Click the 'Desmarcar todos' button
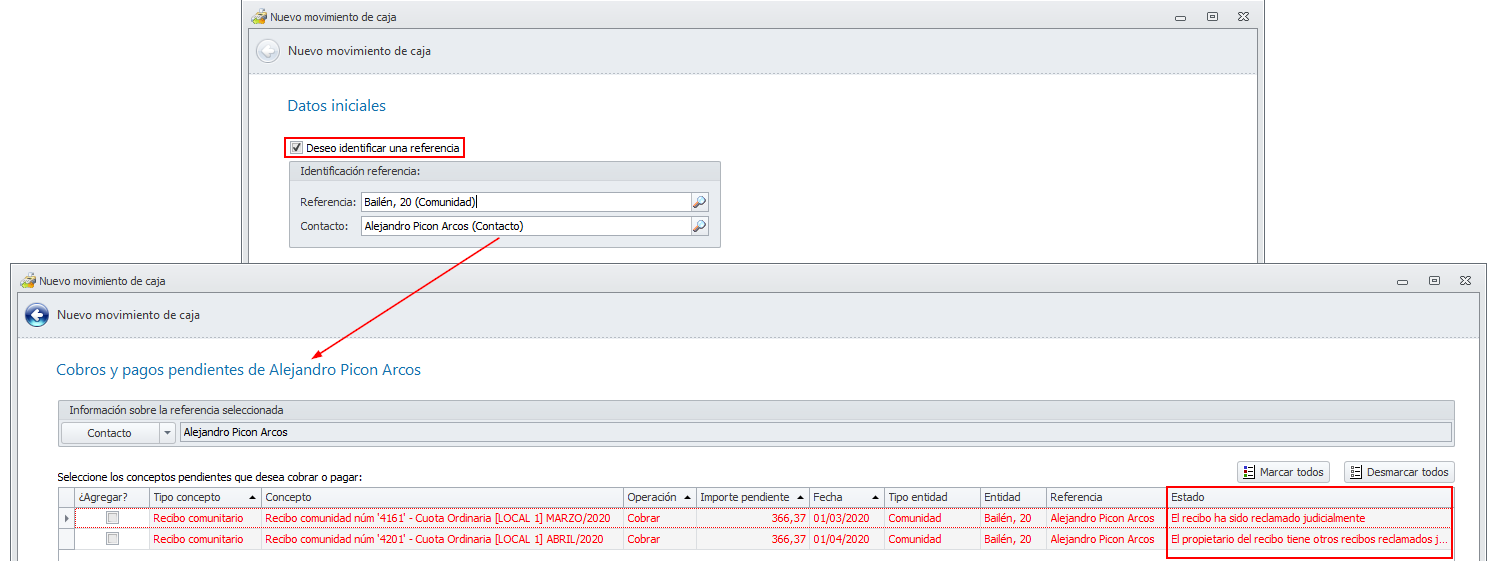 coord(1399,472)
